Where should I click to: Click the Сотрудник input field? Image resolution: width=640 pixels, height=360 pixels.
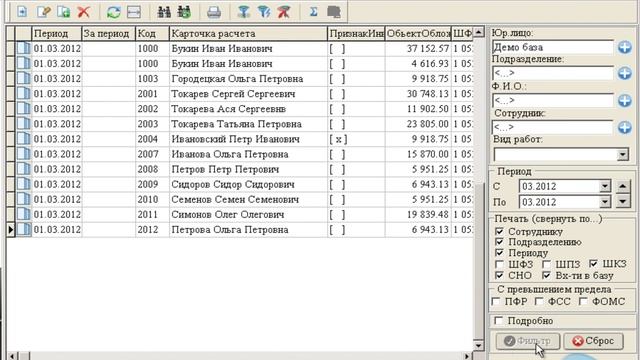pos(553,127)
